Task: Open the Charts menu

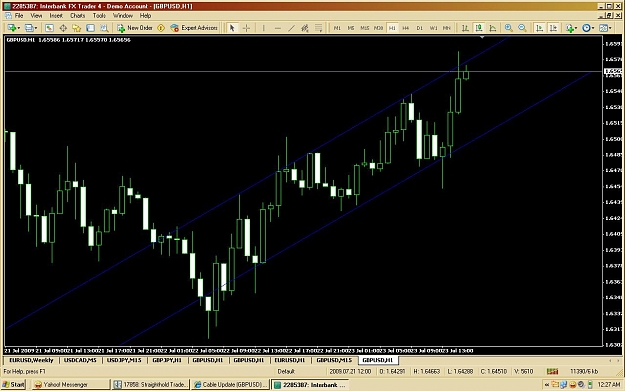Action: [77, 16]
